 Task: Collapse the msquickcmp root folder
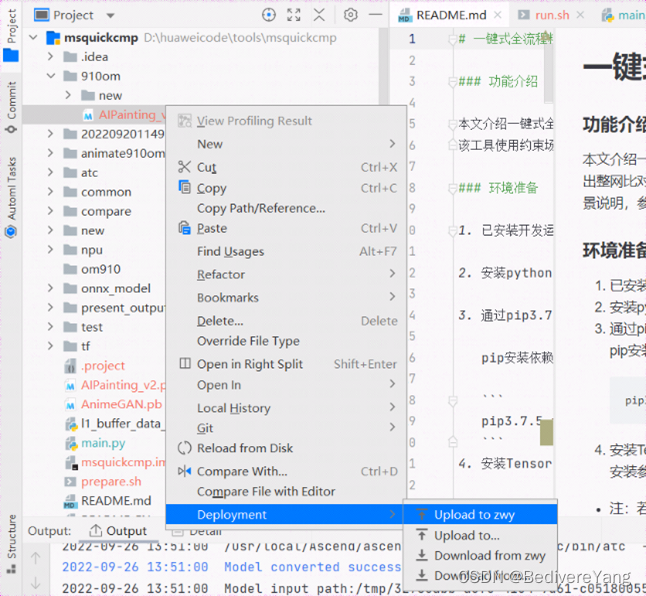[34, 37]
